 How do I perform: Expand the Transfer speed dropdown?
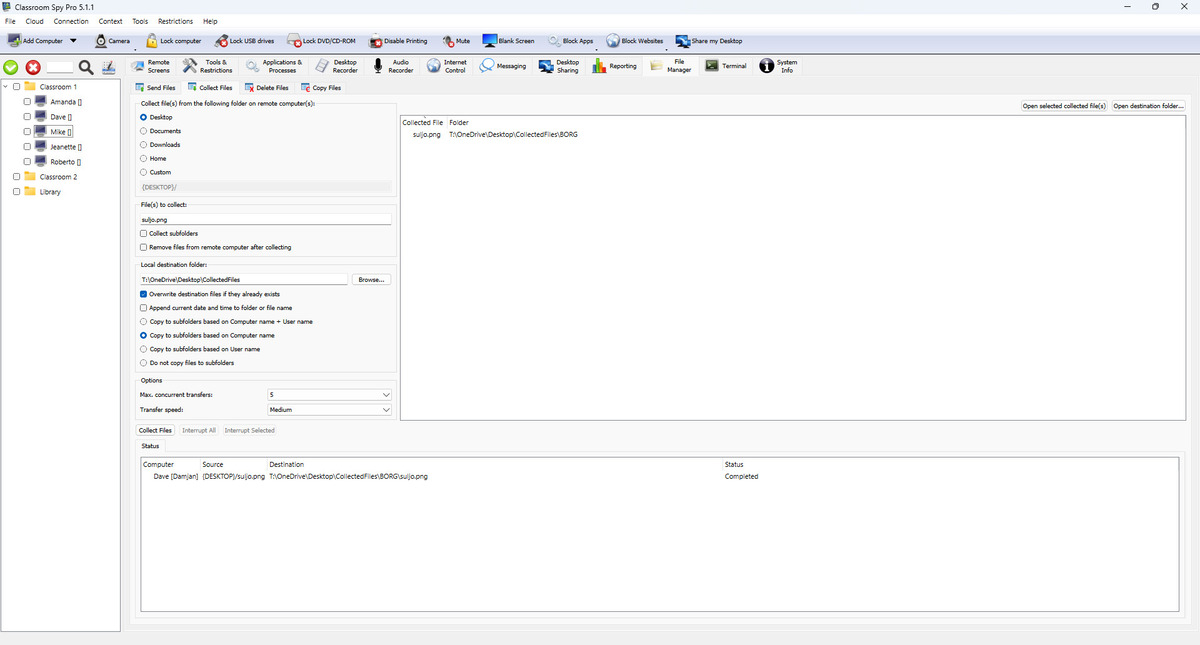tap(329, 409)
